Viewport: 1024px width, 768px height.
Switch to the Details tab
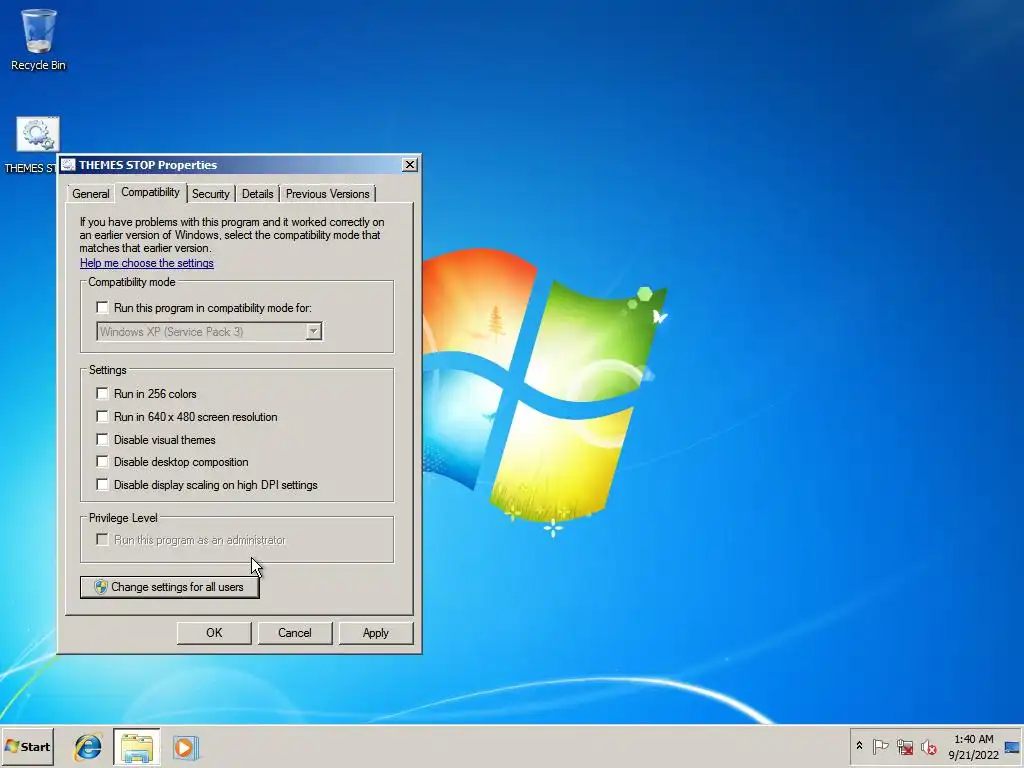(x=257, y=194)
